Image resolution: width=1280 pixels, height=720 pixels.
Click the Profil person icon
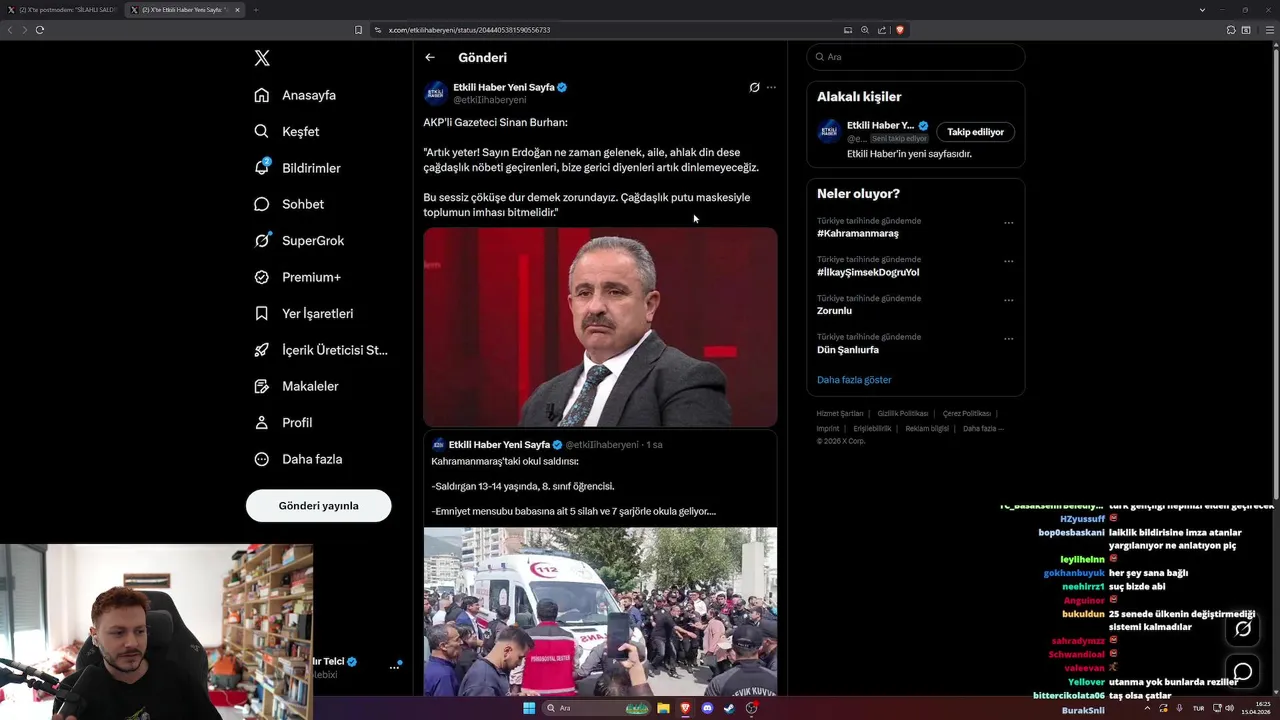(262, 422)
